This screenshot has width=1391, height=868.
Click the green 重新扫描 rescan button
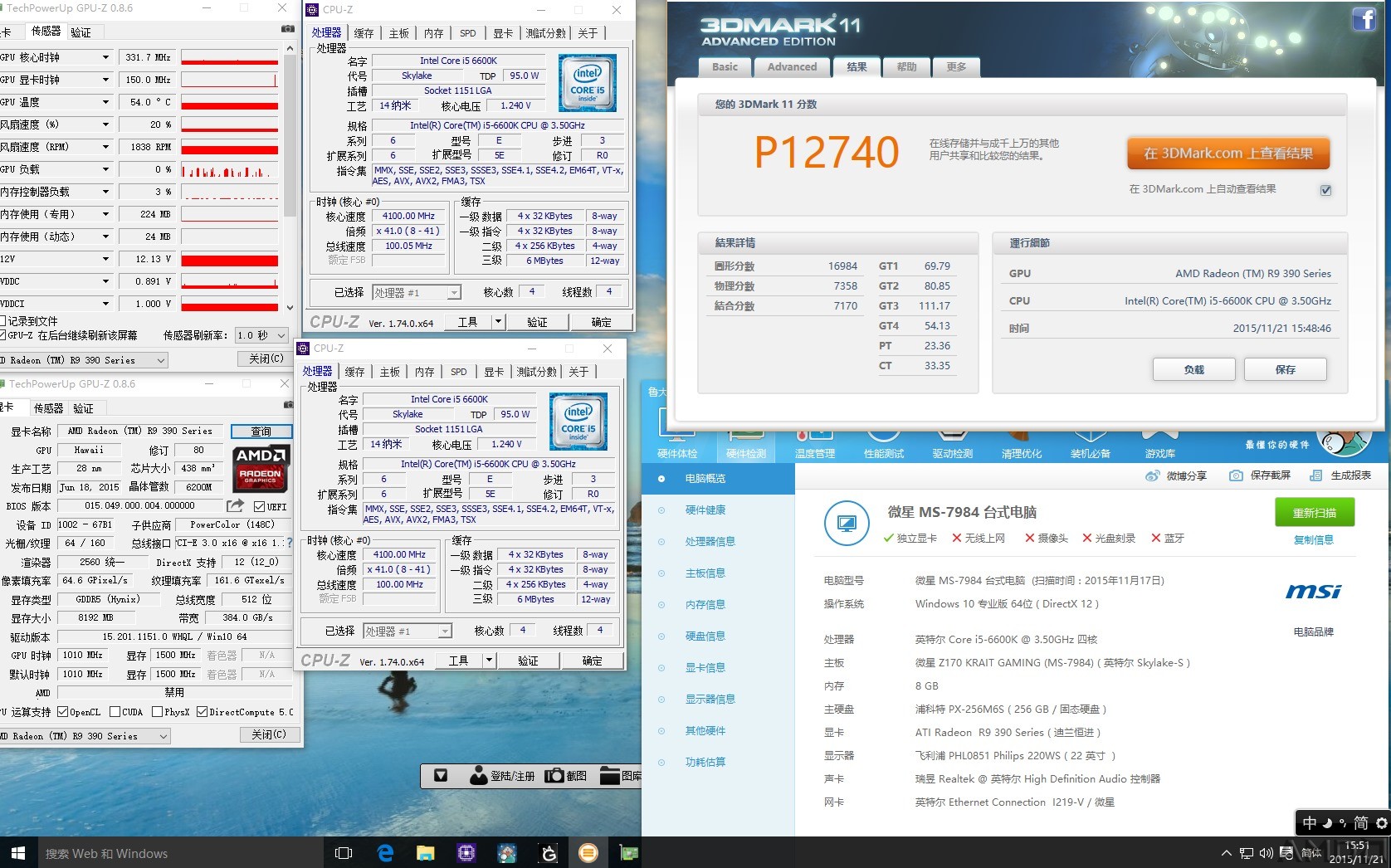pos(1315,513)
